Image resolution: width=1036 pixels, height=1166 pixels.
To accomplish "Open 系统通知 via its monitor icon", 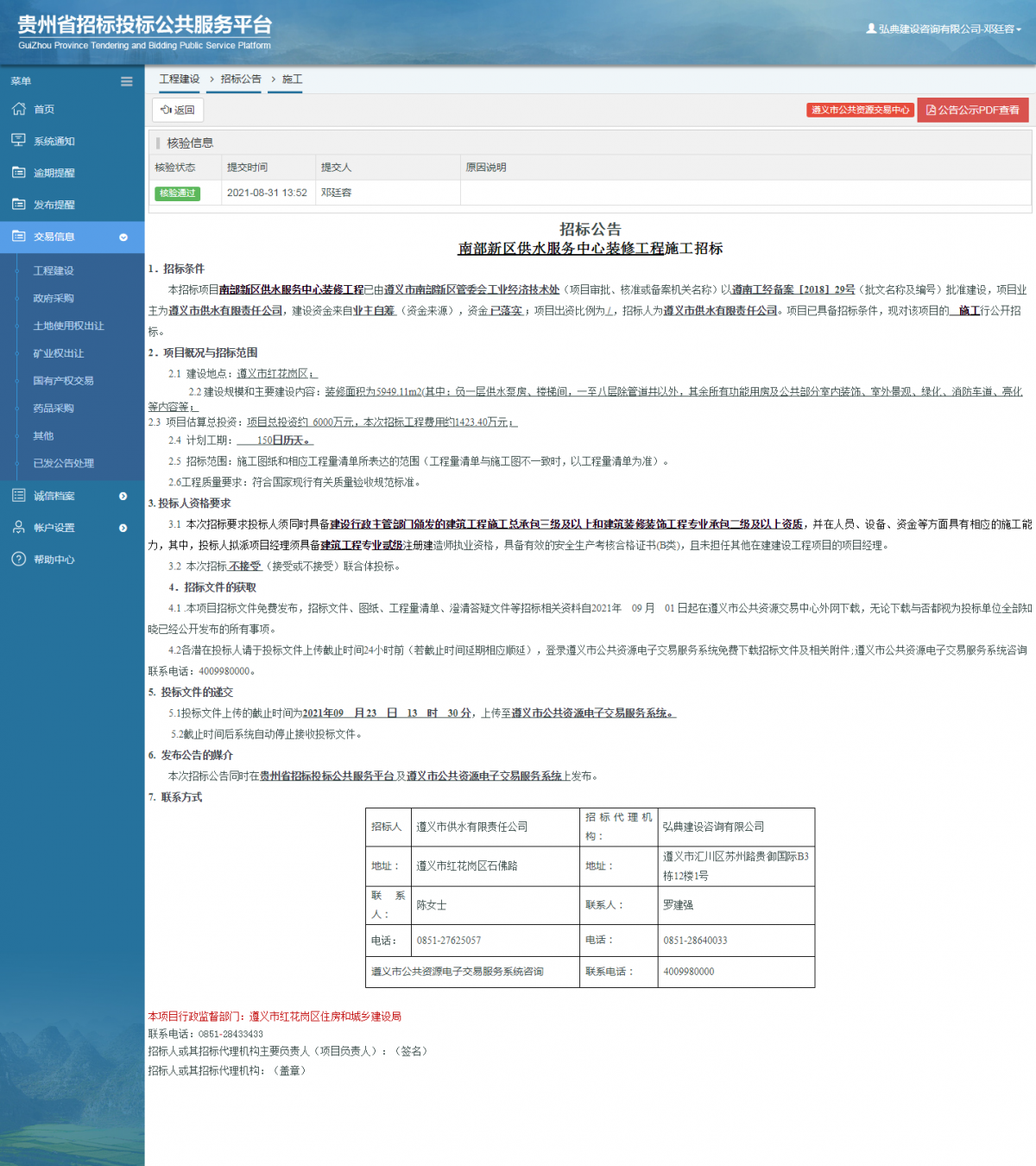I will click(x=17, y=140).
